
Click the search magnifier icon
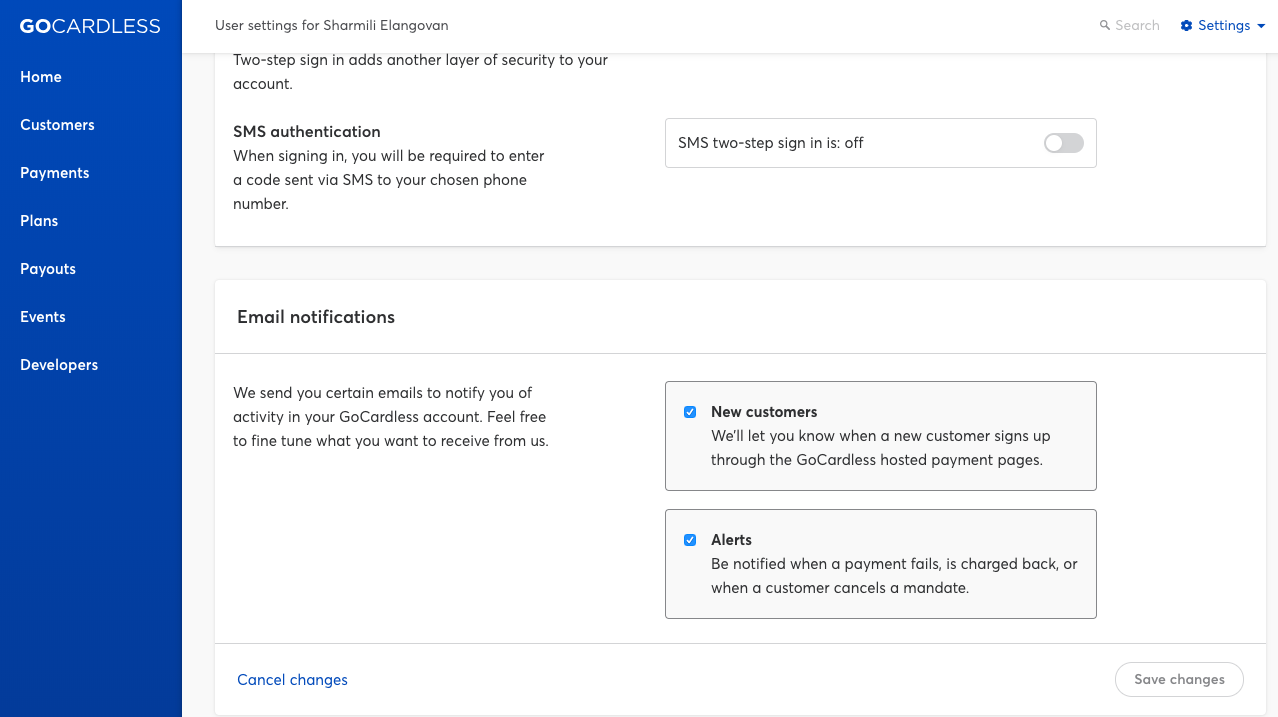1104,26
